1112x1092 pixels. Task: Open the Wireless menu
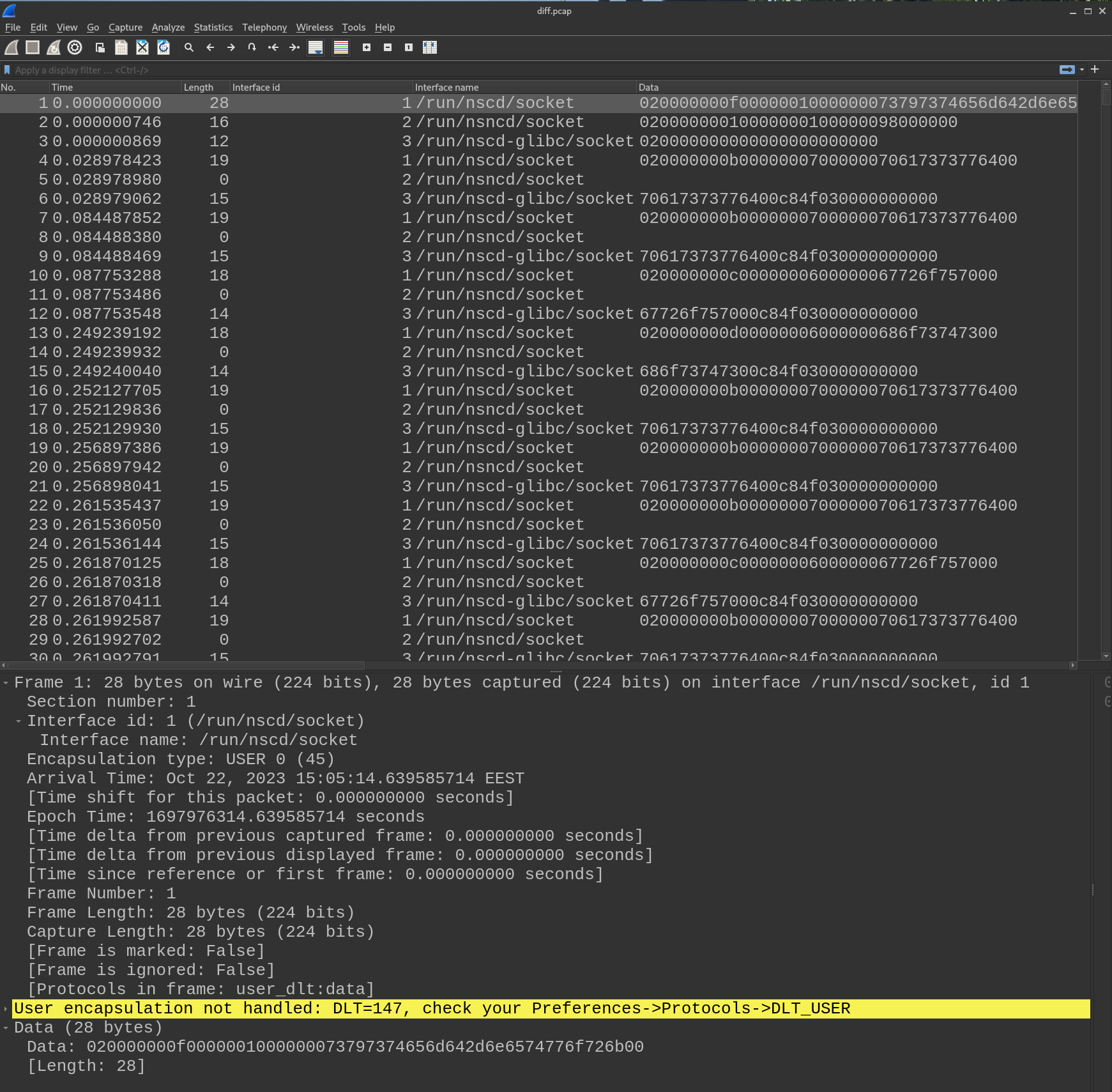click(314, 27)
